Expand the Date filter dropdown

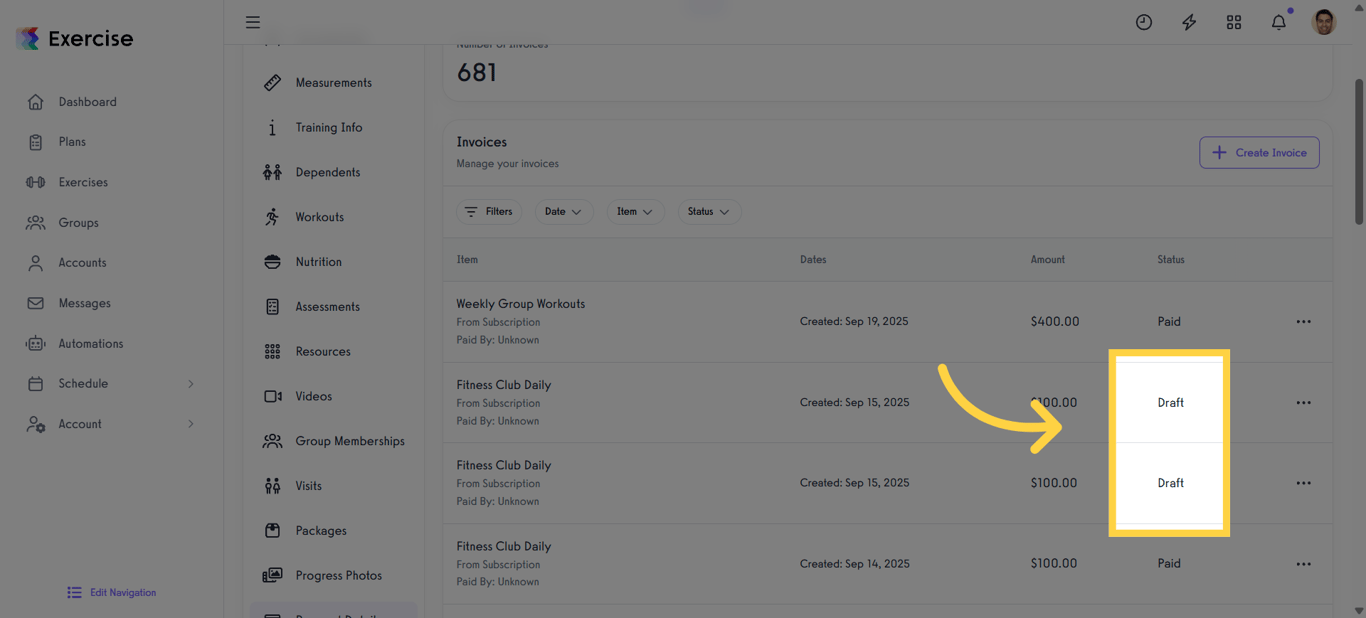564,211
